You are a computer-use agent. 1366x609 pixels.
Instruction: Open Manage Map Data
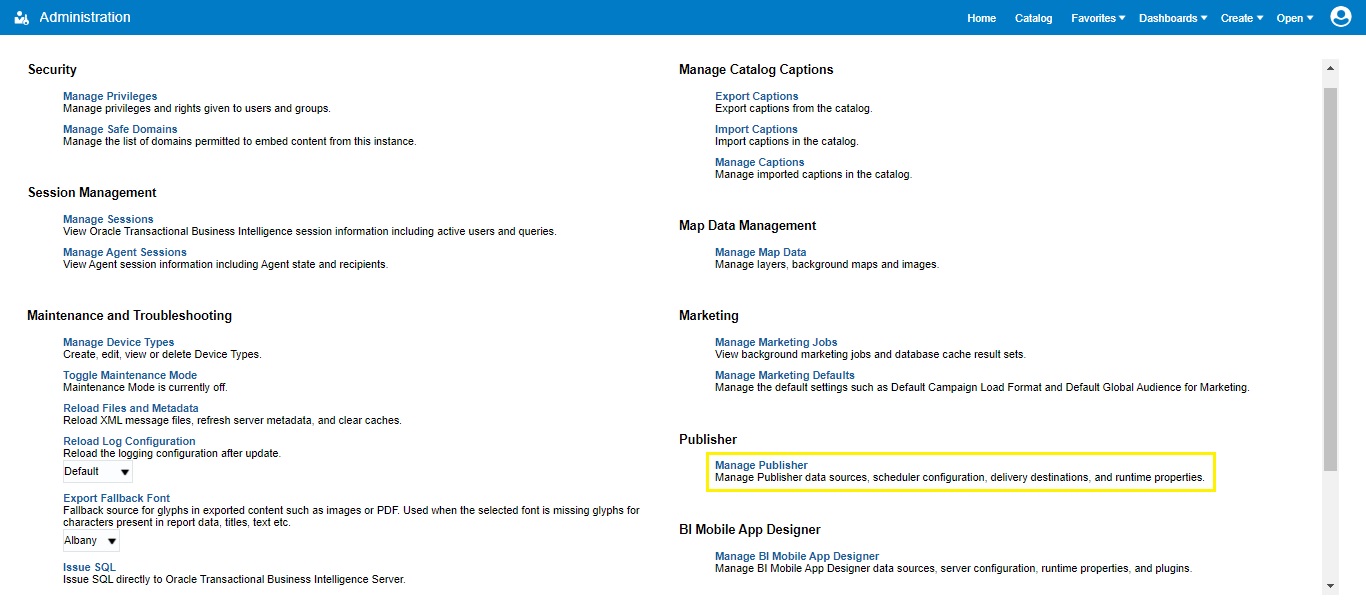tap(760, 251)
